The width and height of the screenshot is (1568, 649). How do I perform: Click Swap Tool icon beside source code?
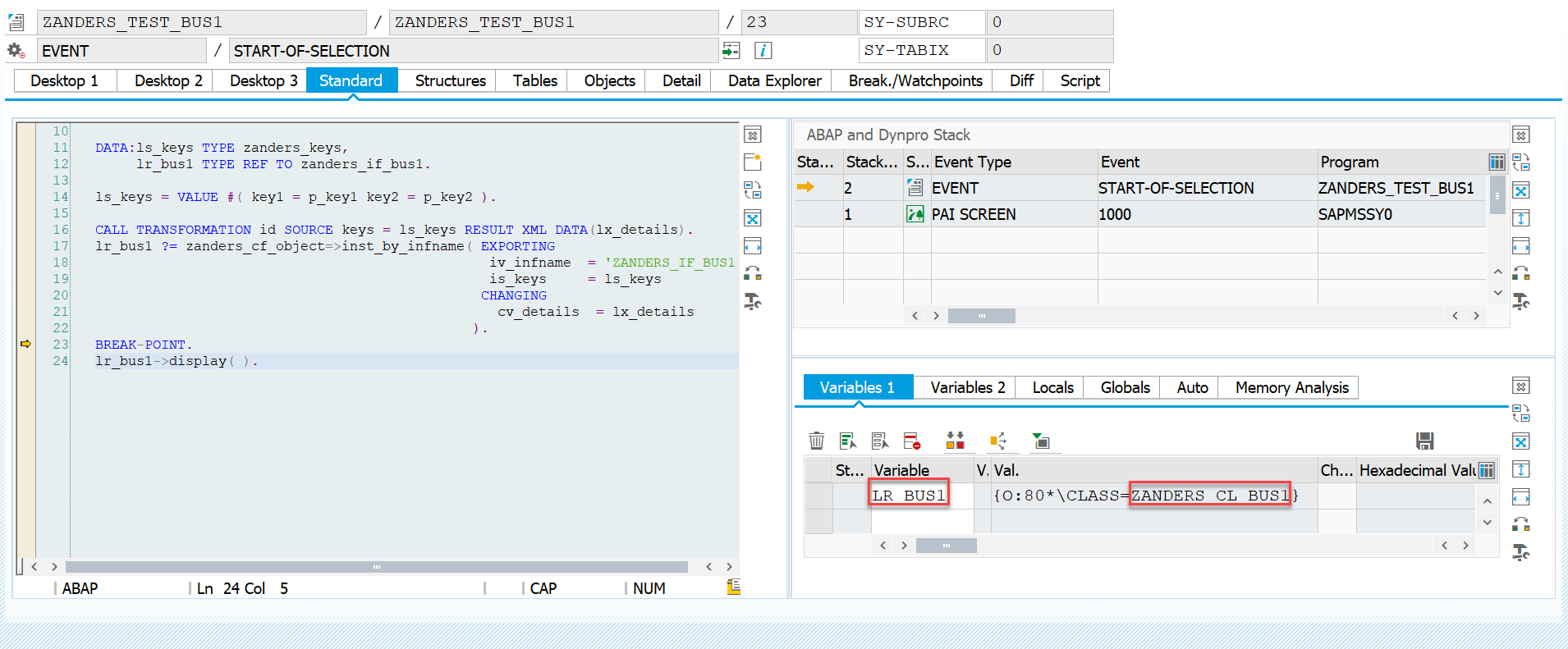point(753,273)
